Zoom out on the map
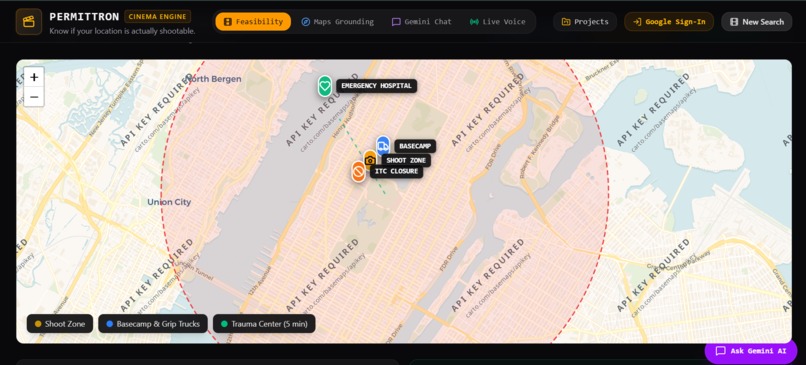806x365 pixels. 34,97
